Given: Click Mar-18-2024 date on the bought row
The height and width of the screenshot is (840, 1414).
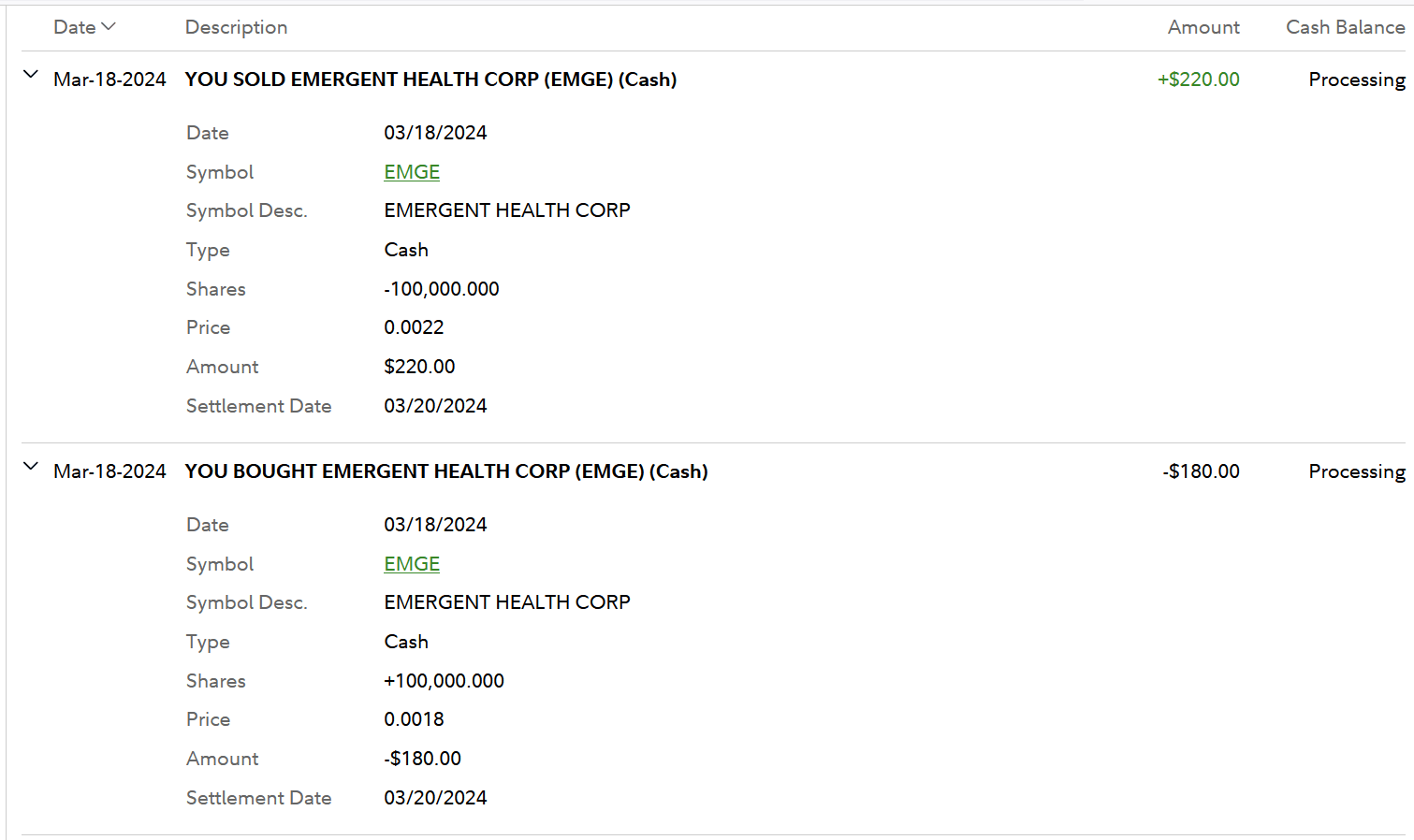Looking at the screenshot, I should (x=109, y=471).
